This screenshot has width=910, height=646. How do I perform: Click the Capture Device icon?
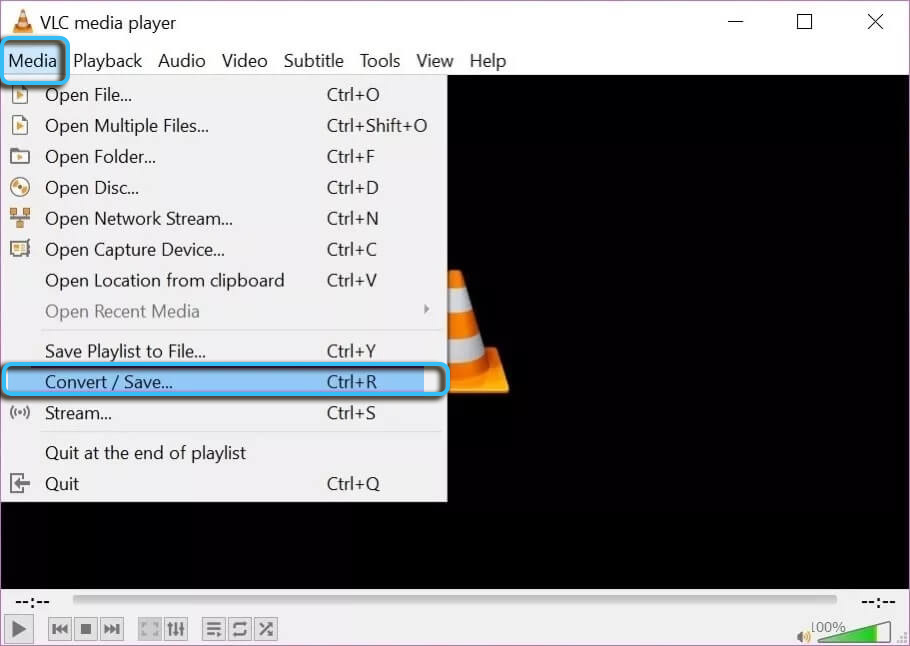click(x=20, y=249)
